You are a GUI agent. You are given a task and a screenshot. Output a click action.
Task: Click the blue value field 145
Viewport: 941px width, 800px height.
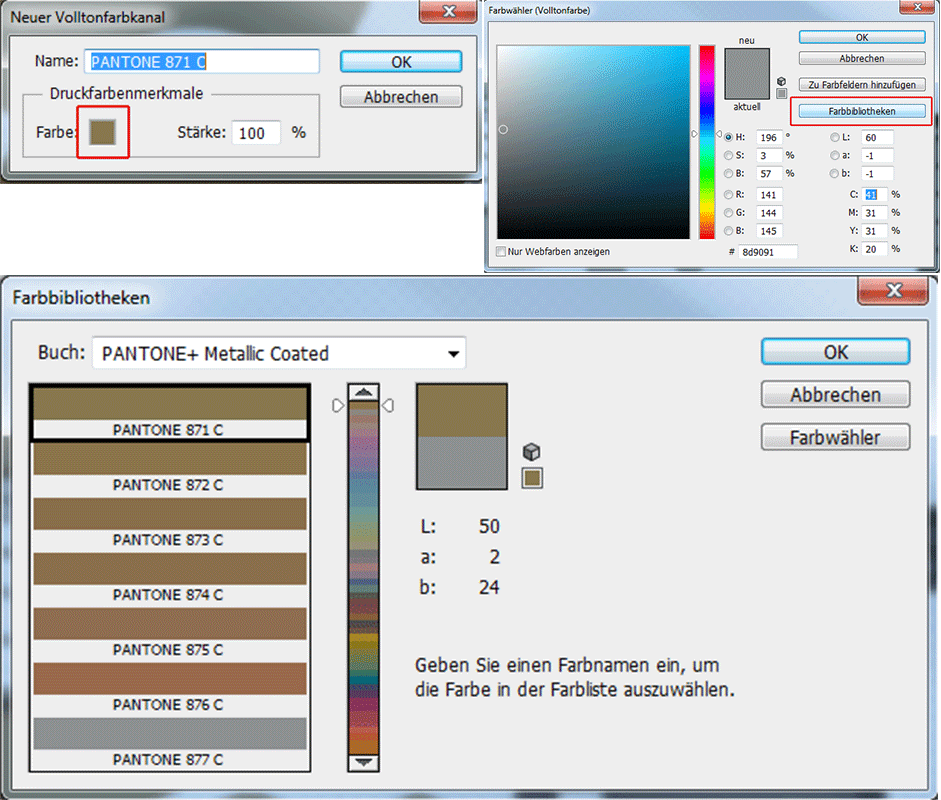coord(769,230)
